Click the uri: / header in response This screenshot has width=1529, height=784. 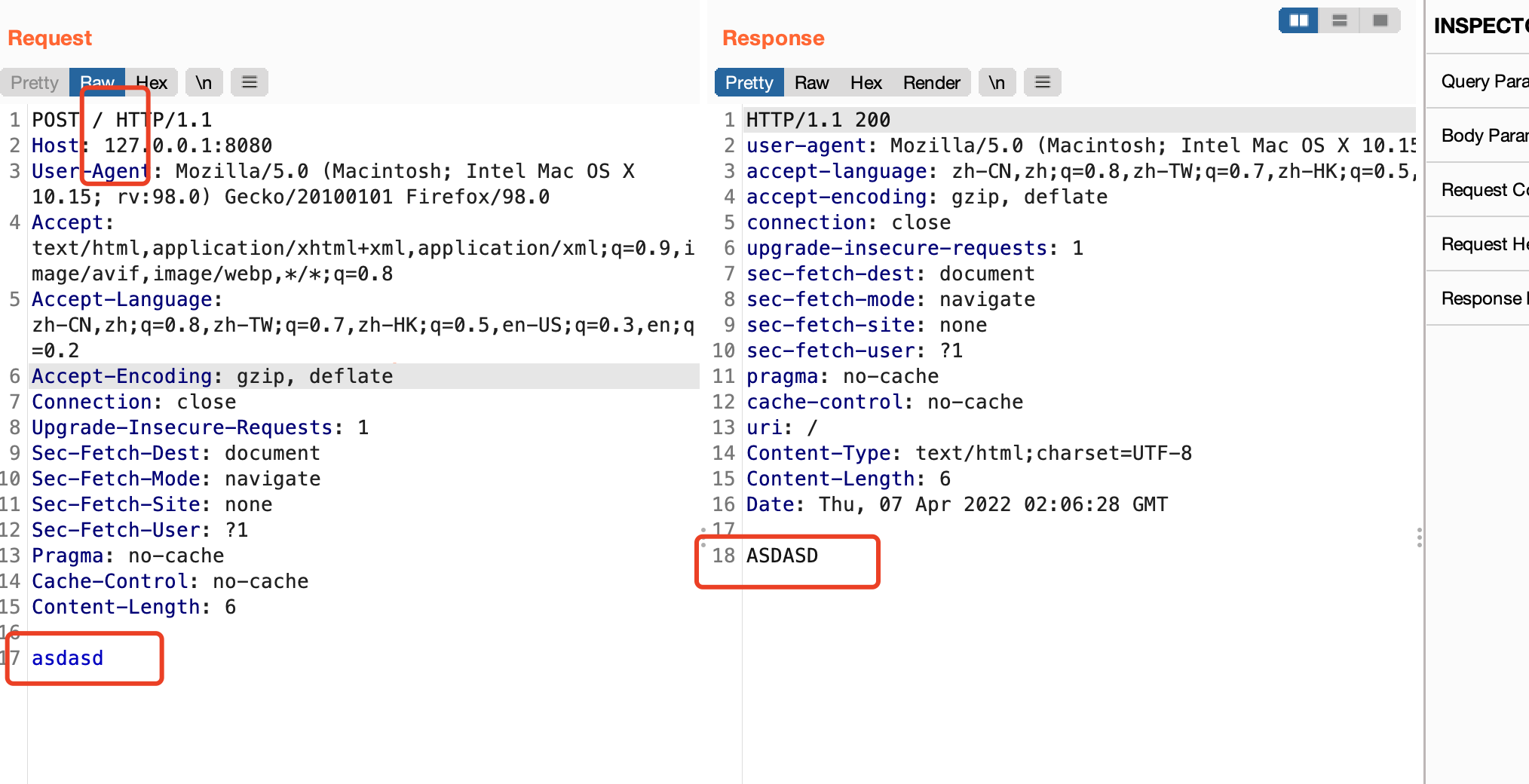pyautogui.click(x=782, y=427)
